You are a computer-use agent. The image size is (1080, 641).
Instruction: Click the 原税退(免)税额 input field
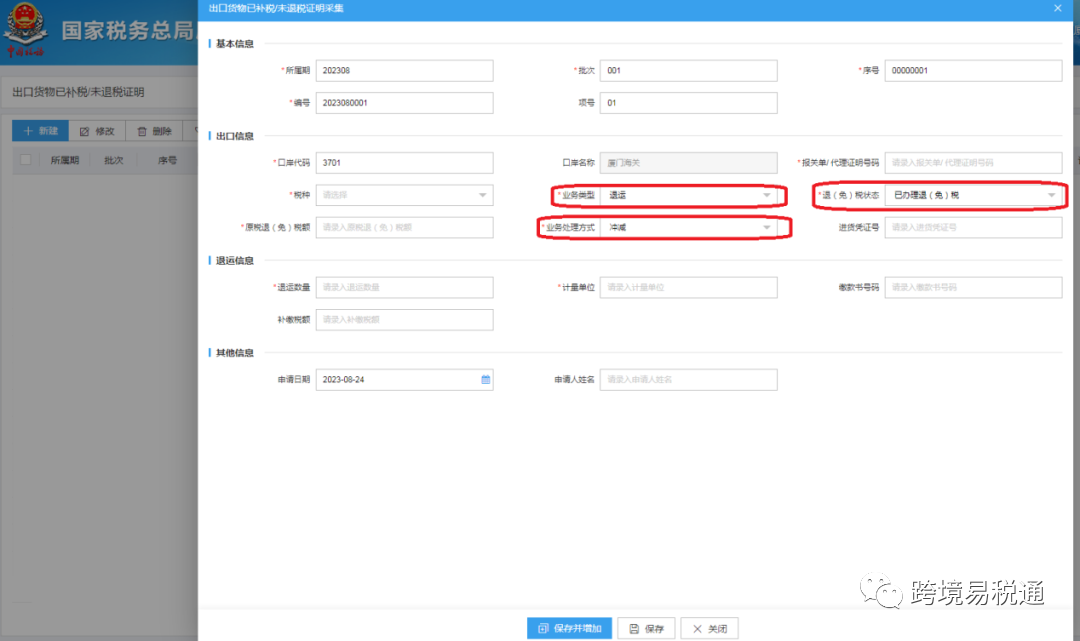(404, 227)
